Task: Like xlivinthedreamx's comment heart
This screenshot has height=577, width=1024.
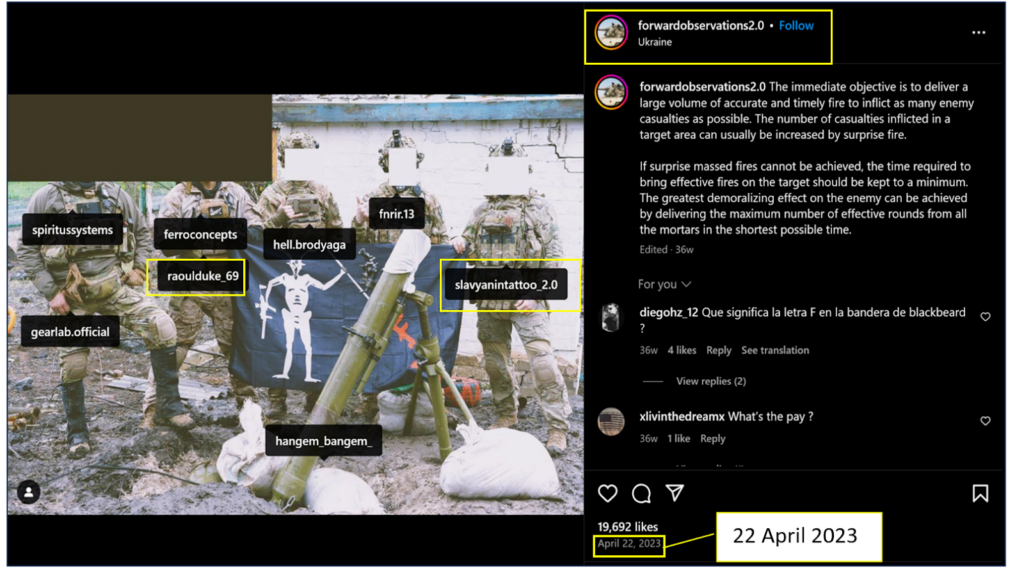Action: coord(985,421)
